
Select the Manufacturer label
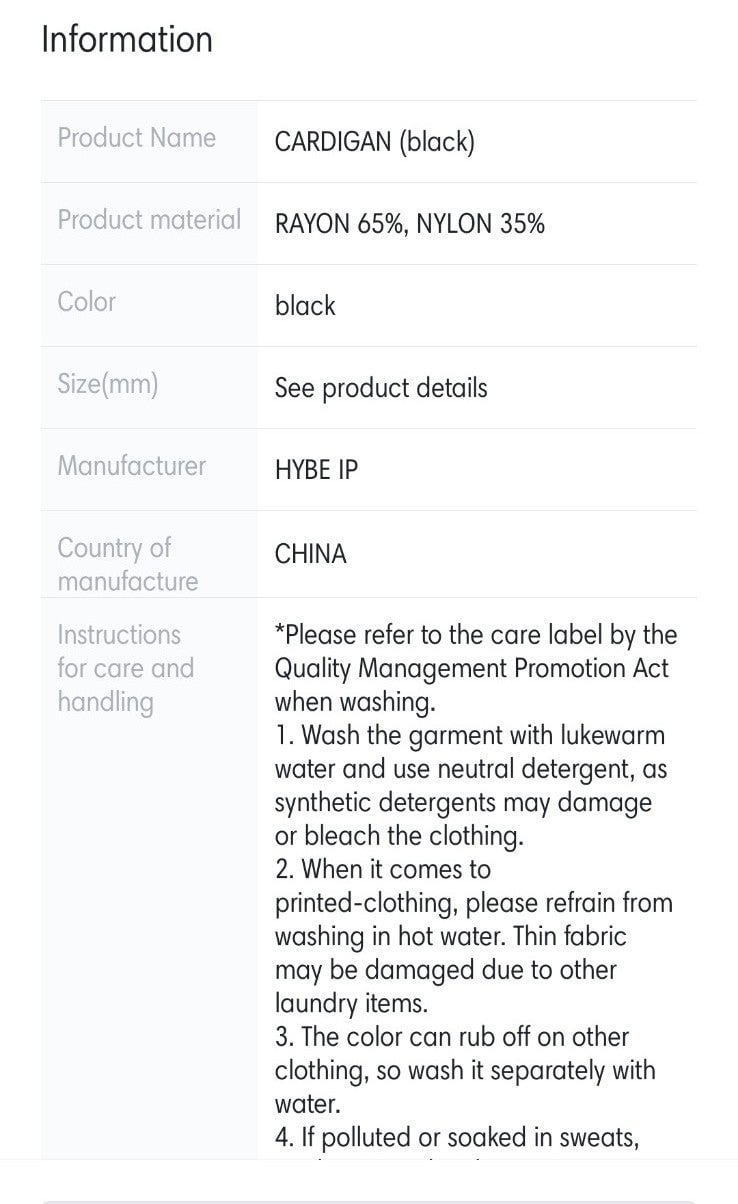(131, 466)
